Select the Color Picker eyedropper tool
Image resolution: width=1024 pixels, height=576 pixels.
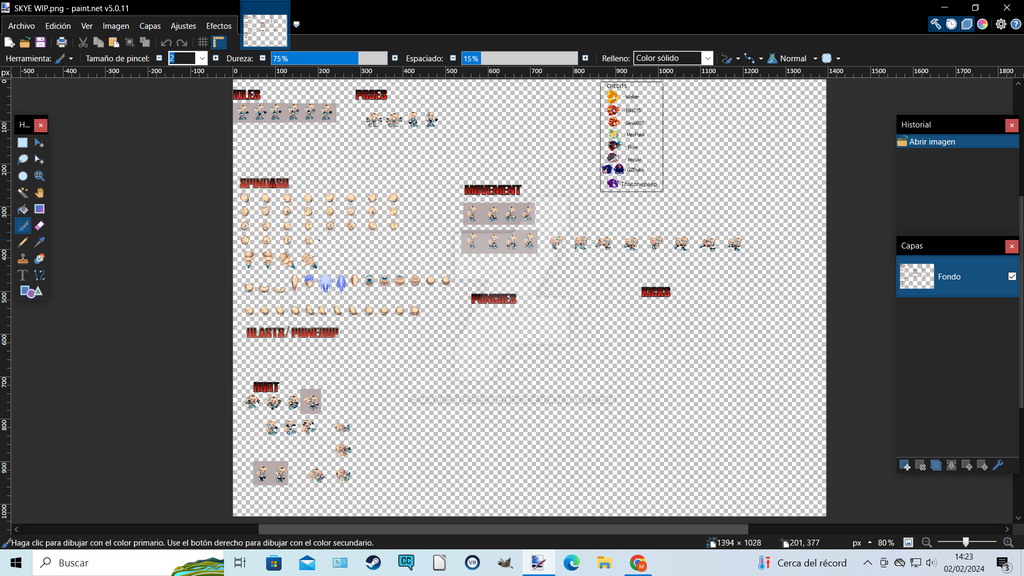click(x=39, y=242)
